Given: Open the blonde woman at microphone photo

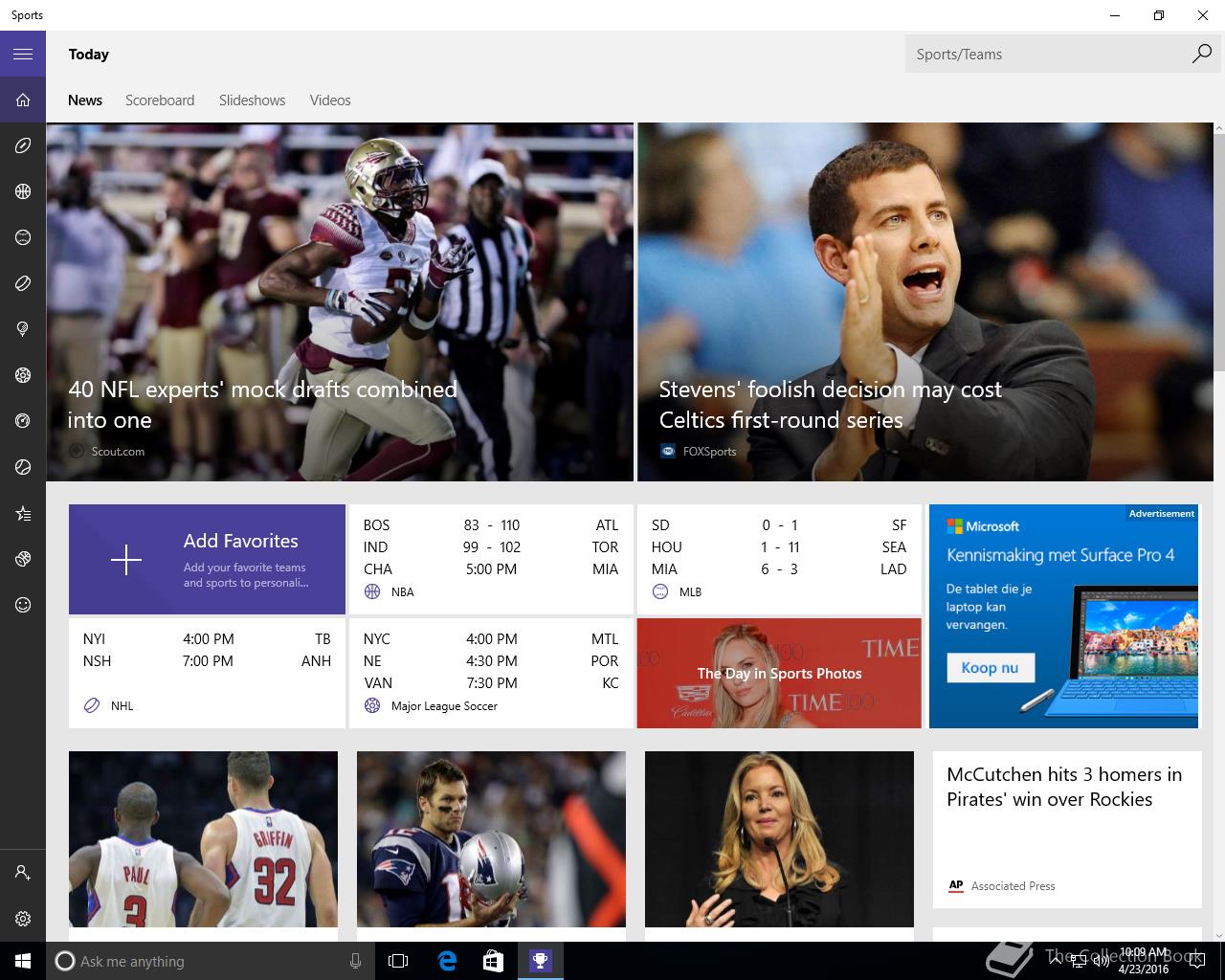Looking at the screenshot, I should 779,839.
